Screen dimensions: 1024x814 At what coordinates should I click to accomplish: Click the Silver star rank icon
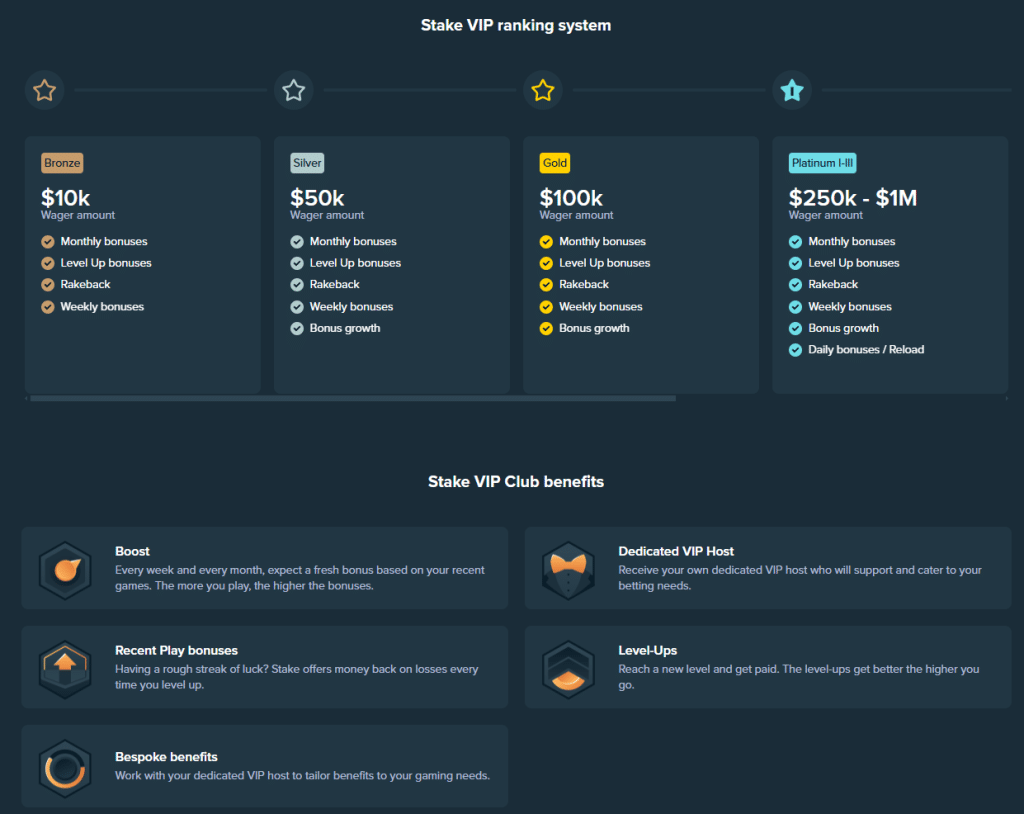(x=294, y=90)
